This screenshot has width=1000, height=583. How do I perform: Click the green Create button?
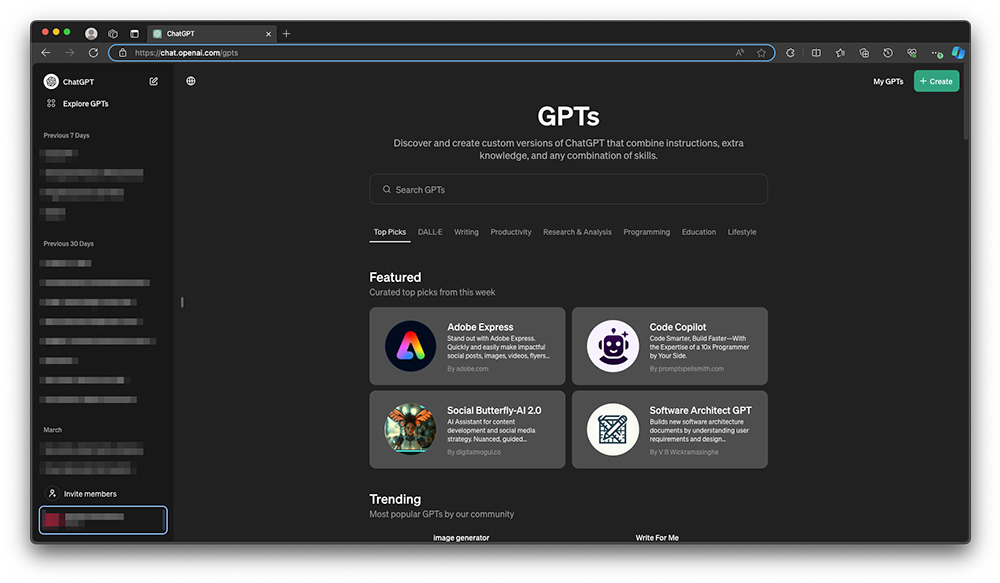[936, 81]
